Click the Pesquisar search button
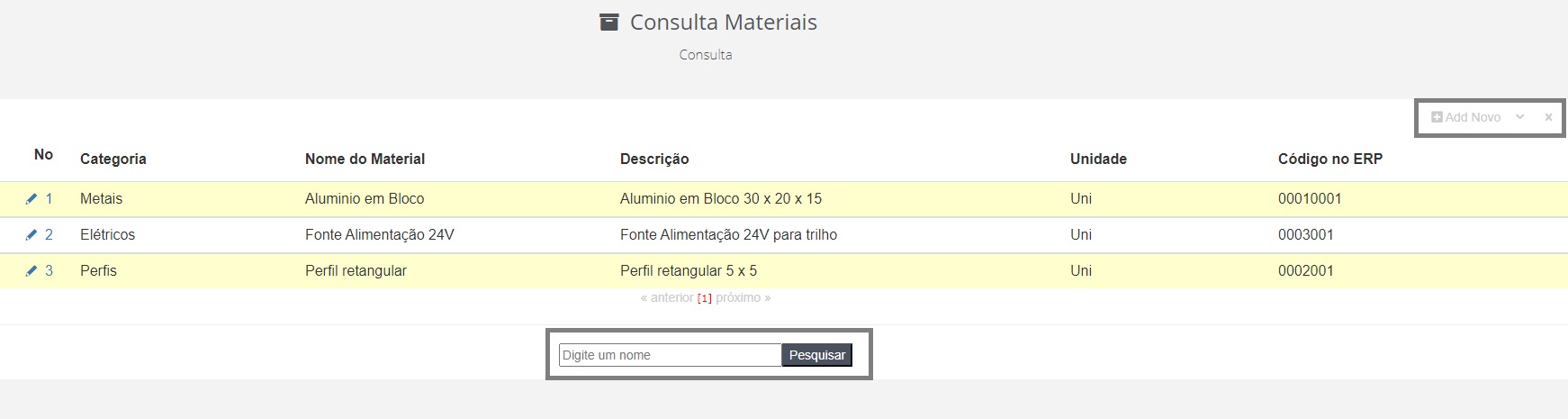This screenshot has width=1568, height=419. pos(817,355)
